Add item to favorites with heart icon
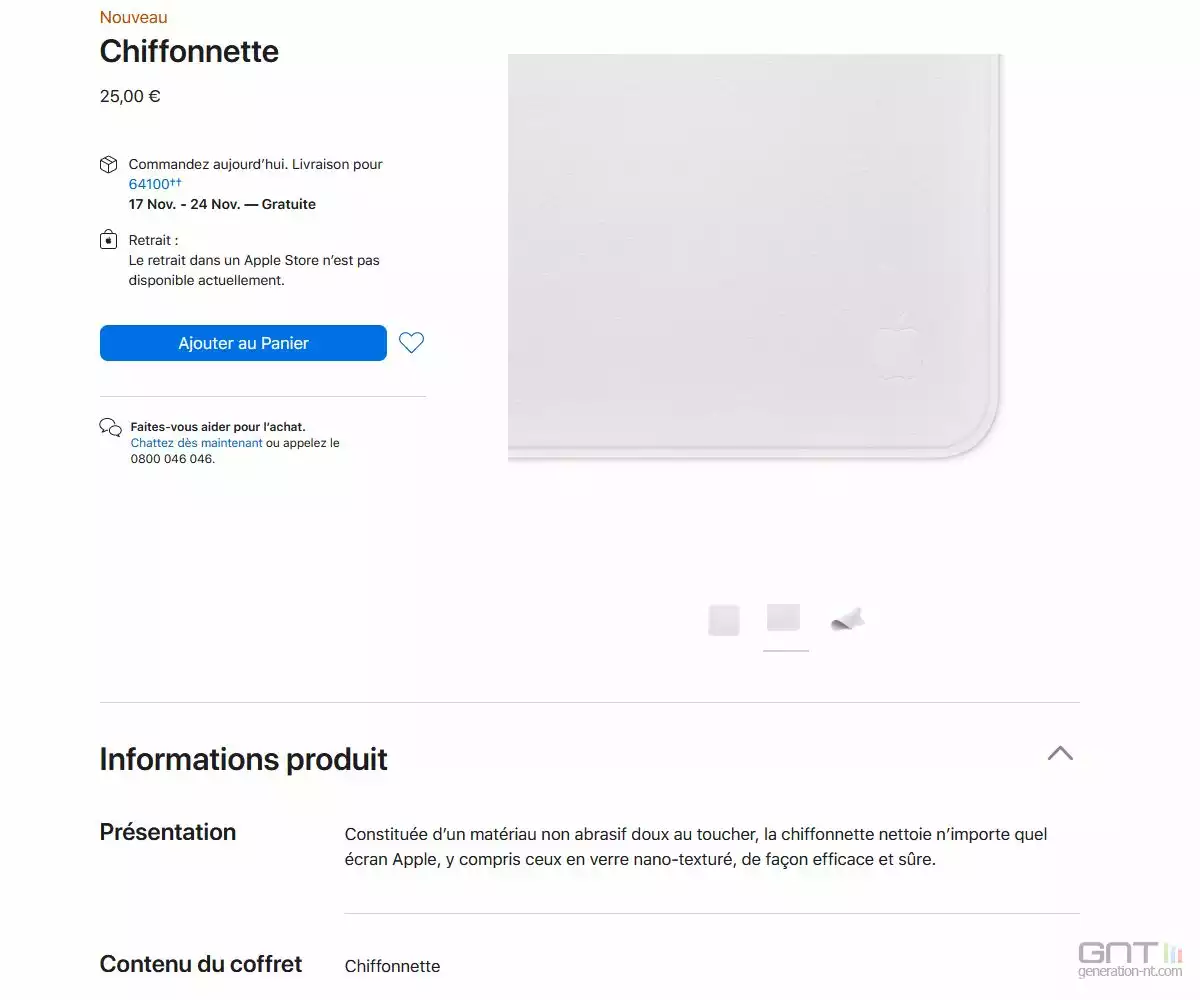1200x1000 pixels. tap(411, 343)
